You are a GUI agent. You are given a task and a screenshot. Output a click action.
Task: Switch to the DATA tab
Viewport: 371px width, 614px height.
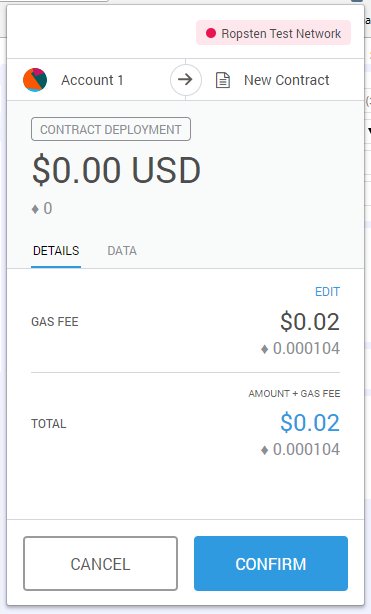click(x=122, y=251)
